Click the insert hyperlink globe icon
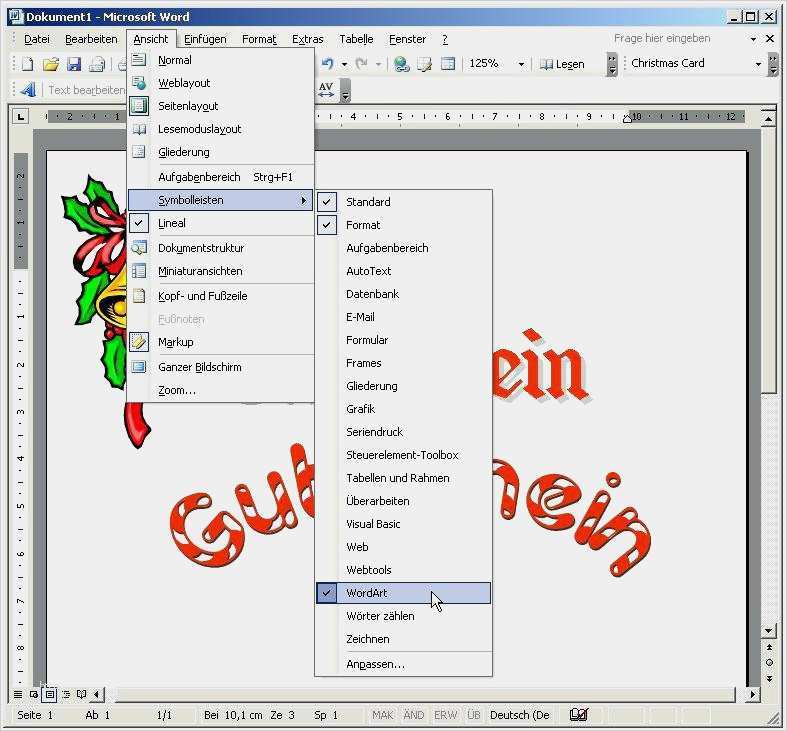Image resolution: width=787 pixels, height=731 pixels. click(x=401, y=64)
